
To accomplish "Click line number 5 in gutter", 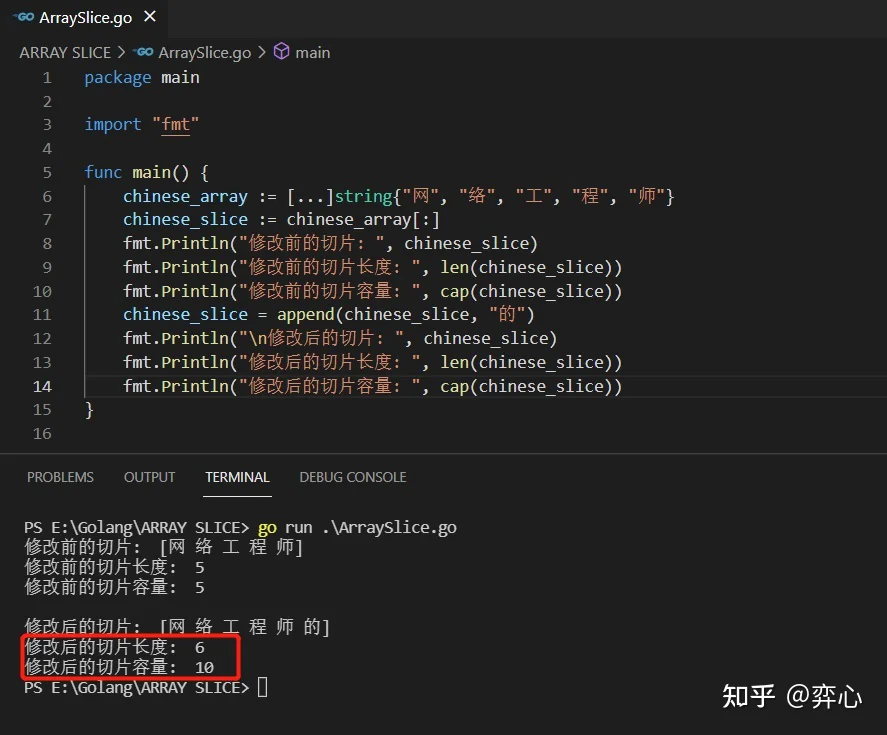I will click(47, 172).
